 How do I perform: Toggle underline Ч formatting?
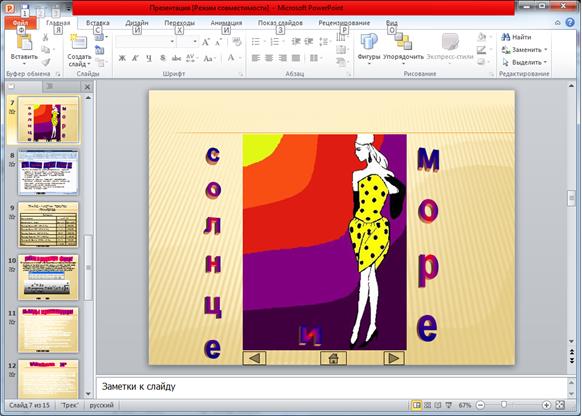coord(149,58)
